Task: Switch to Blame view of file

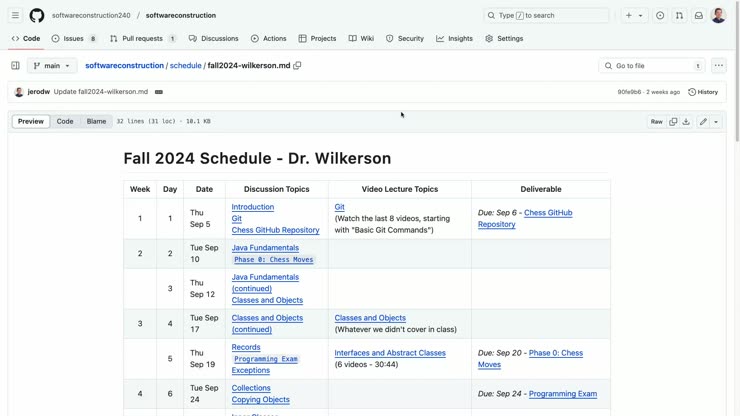Action: tap(96, 121)
